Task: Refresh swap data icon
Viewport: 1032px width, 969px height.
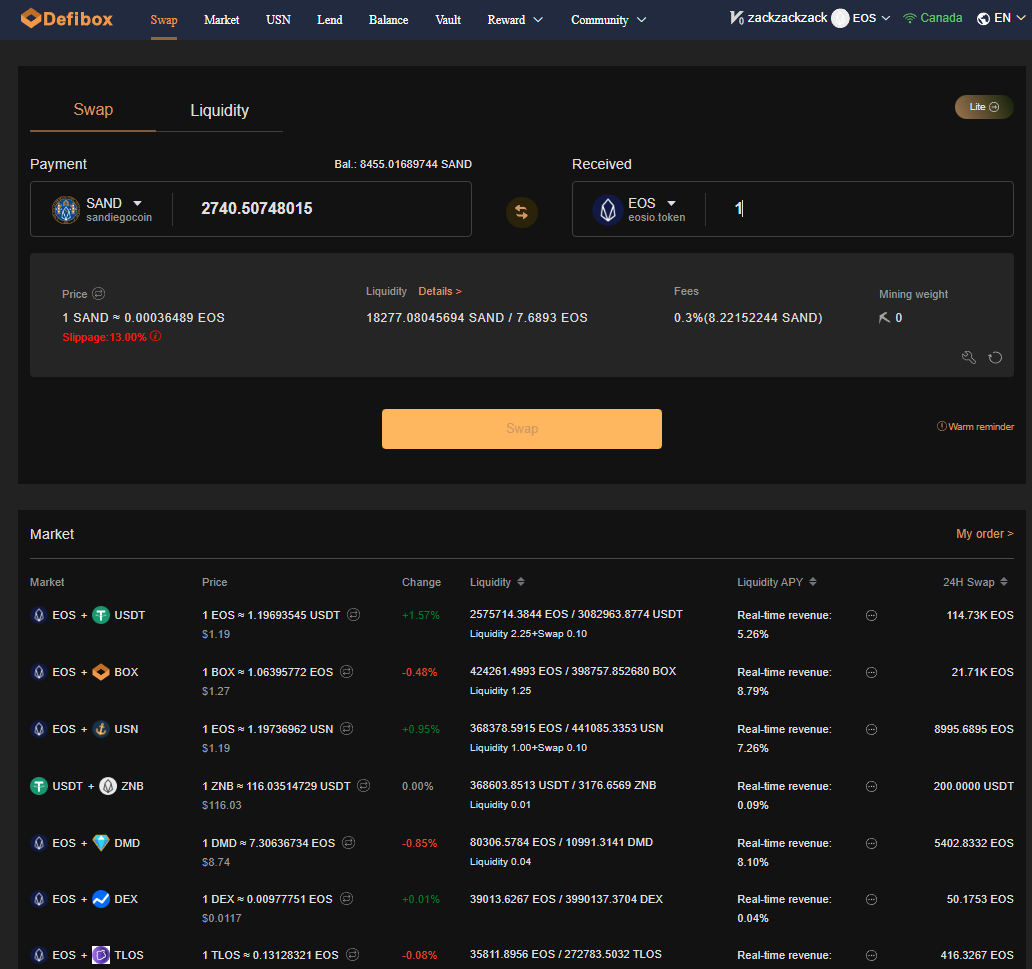Action: click(995, 357)
